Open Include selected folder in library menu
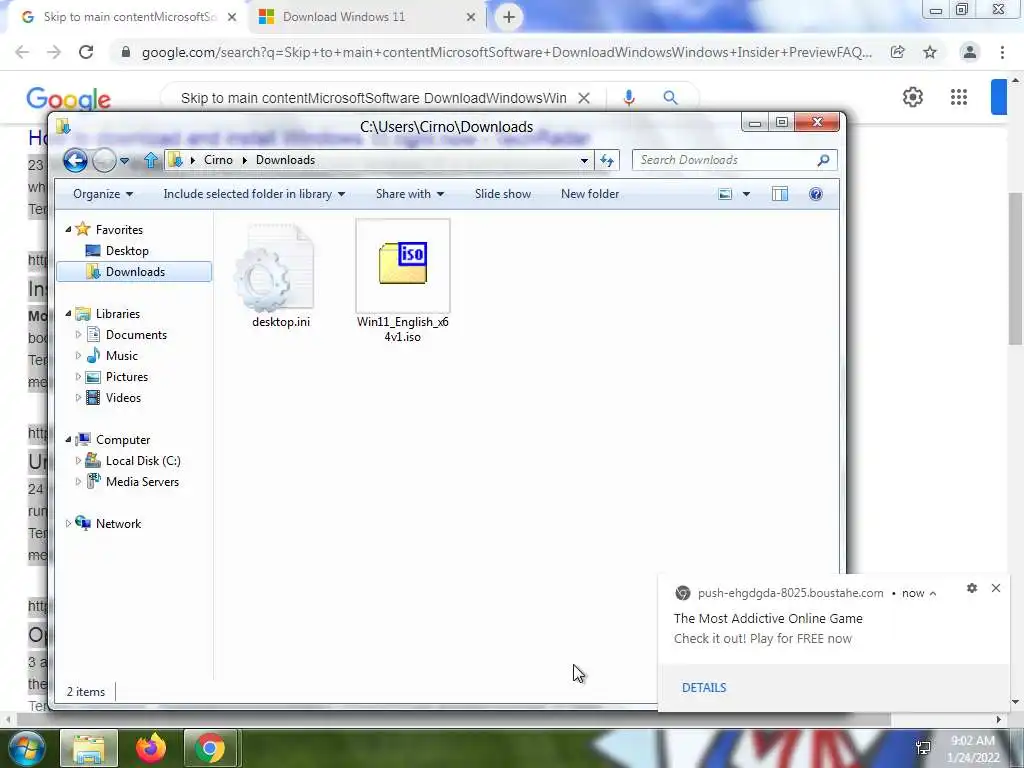Image resolution: width=1024 pixels, height=768 pixels. click(254, 194)
